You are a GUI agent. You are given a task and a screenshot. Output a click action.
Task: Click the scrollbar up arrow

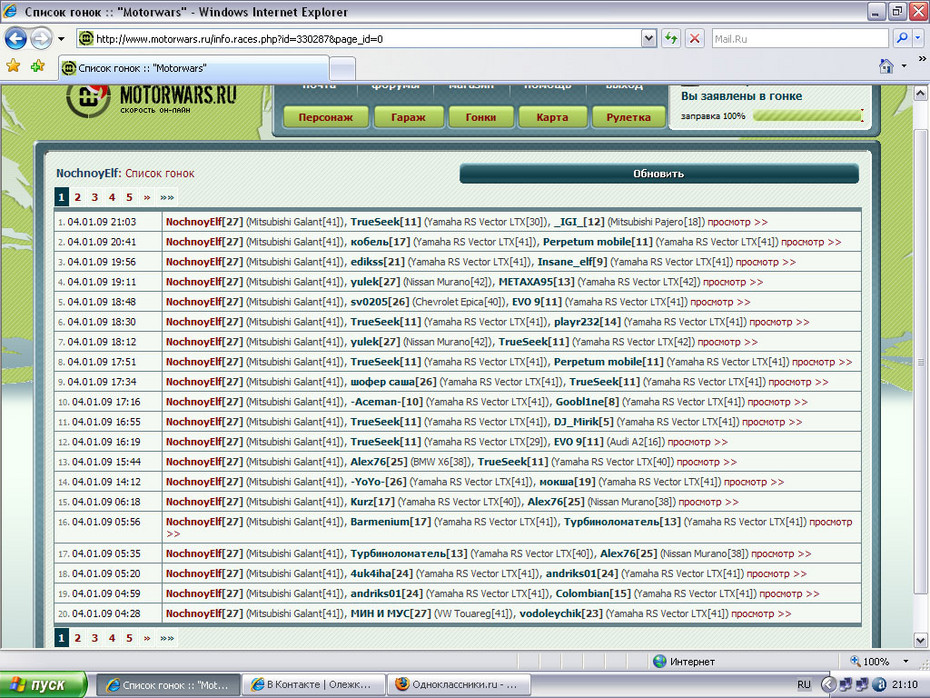pos(921,93)
